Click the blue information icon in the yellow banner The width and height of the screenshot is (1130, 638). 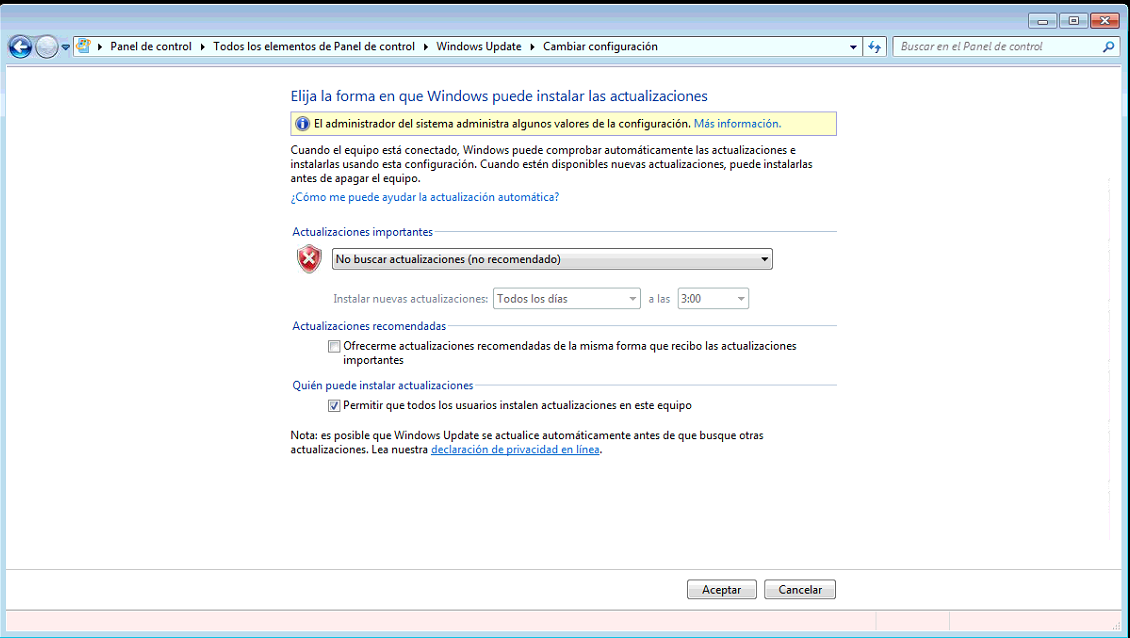(302, 123)
